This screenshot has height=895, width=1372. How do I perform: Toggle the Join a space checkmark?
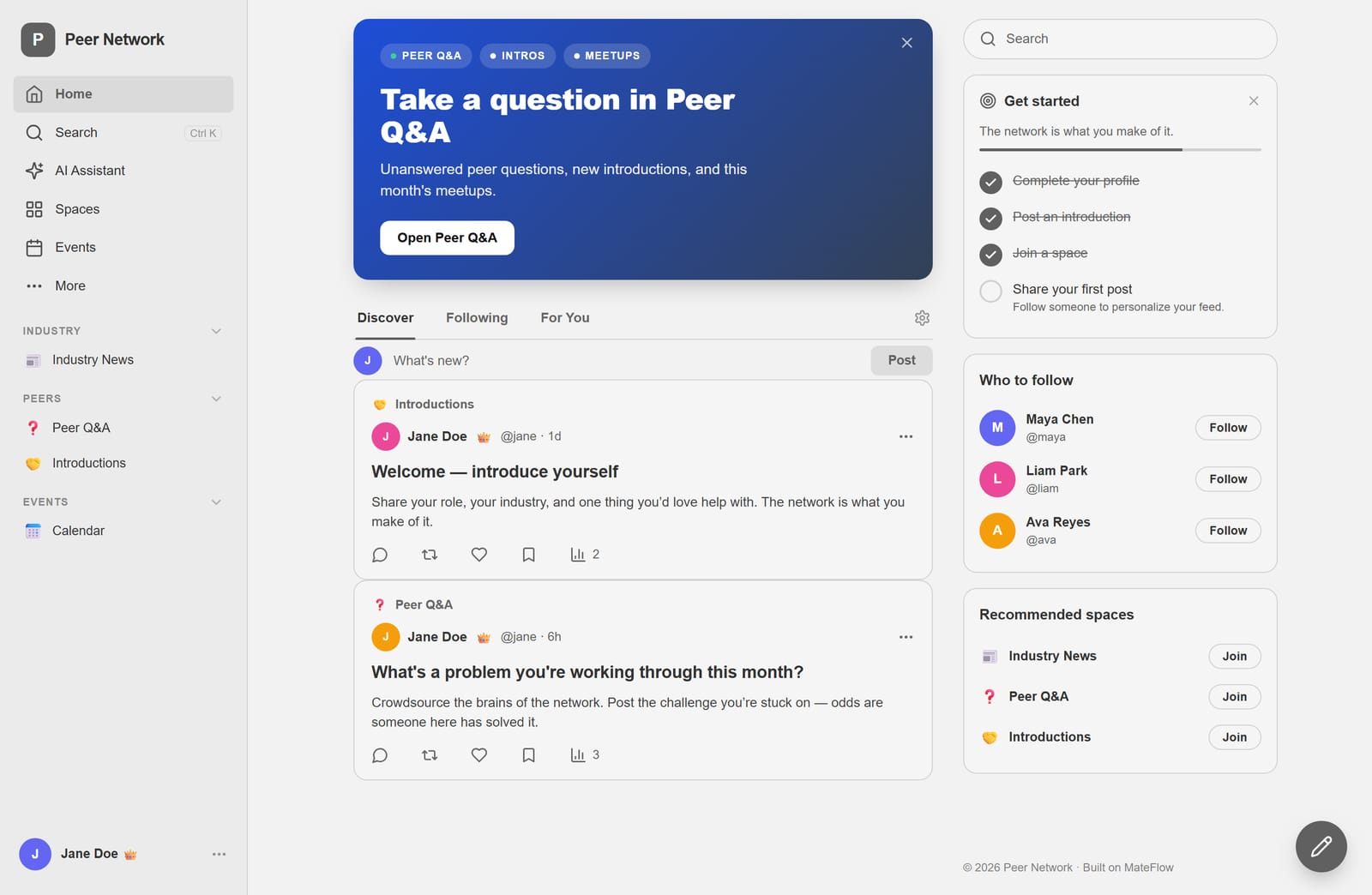(x=990, y=255)
